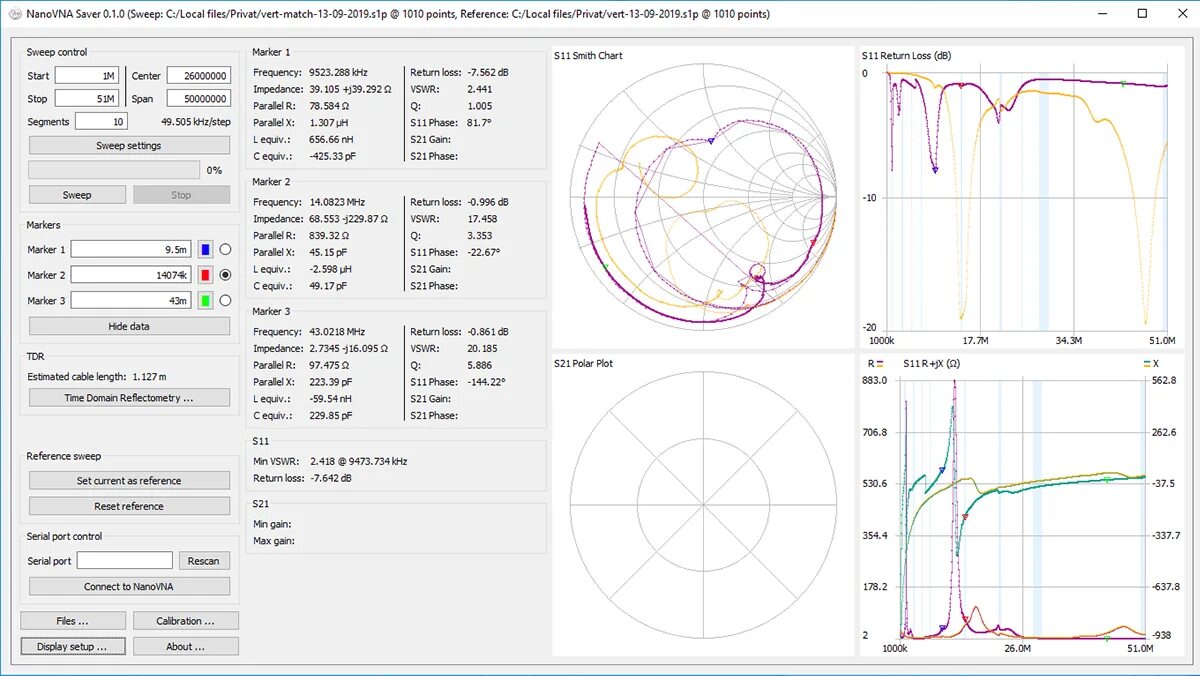The width and height of the screenshot is (1200, 676).
Task: Click the Marker 3 frequency field
Action: (x=131, y=300)
